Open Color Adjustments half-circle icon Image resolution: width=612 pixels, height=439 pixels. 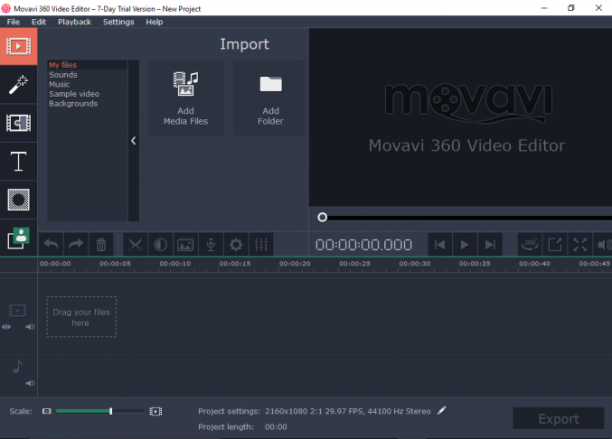click(x=160, y=245)
